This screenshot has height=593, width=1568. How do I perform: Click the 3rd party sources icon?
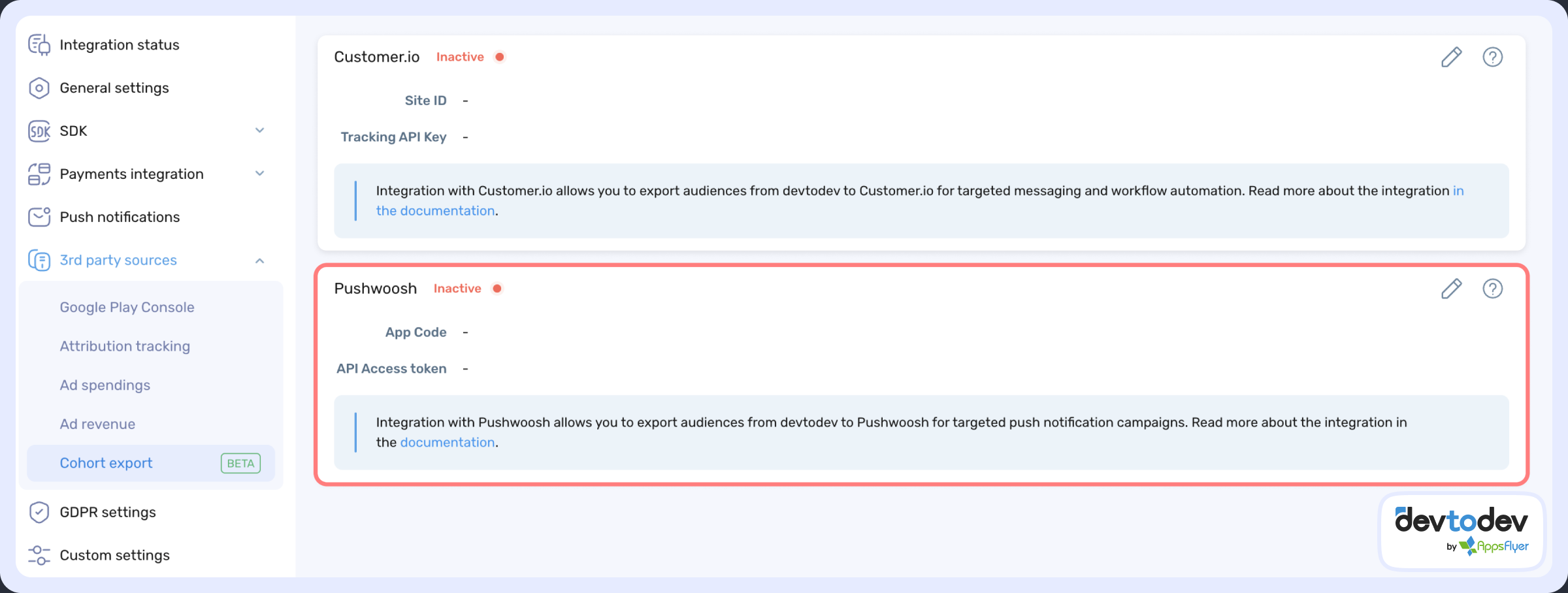coord(39,260)
